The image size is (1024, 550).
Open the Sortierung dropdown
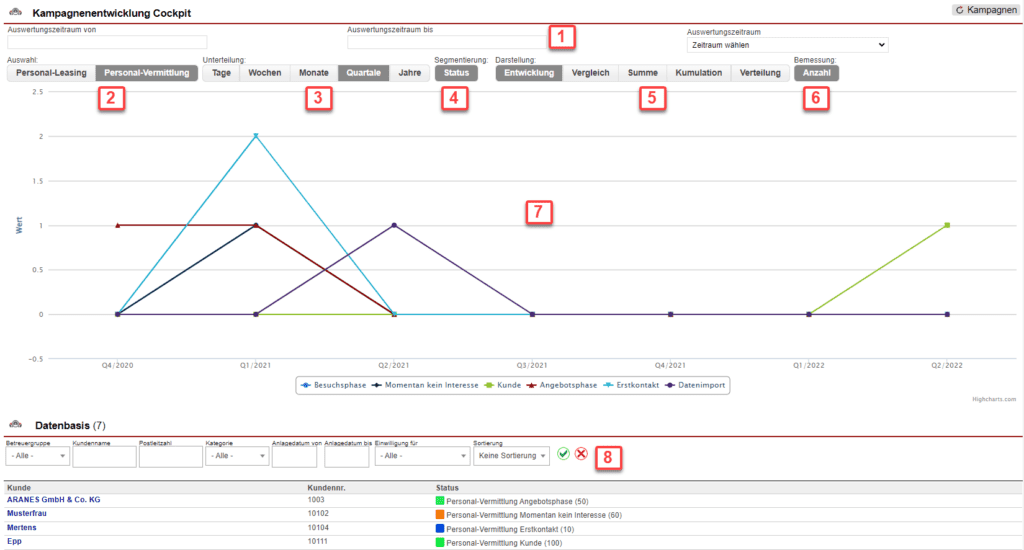512,456
